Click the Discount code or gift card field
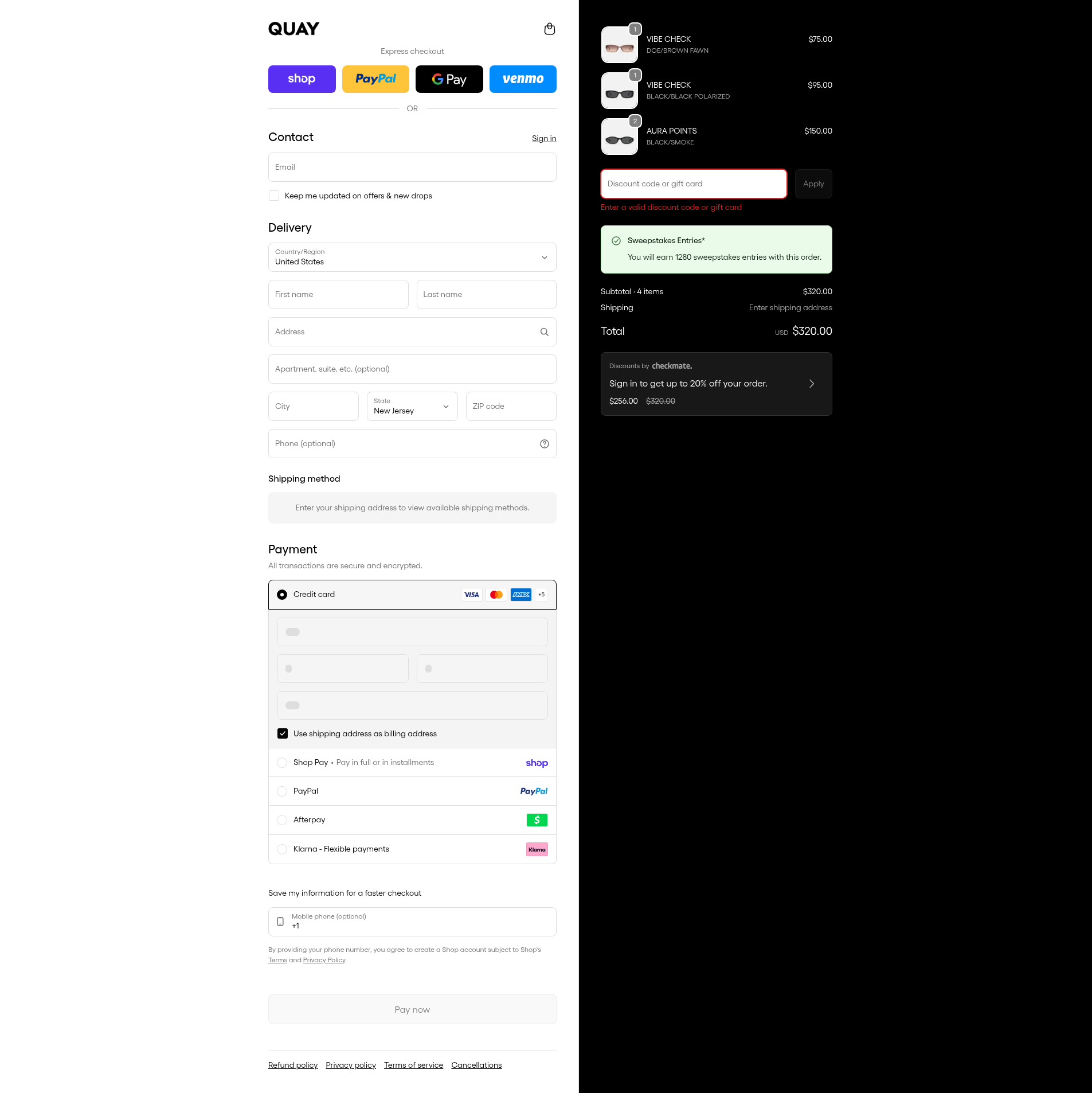The height and width of the screenshot is (1093, 1092). (694, 184)
